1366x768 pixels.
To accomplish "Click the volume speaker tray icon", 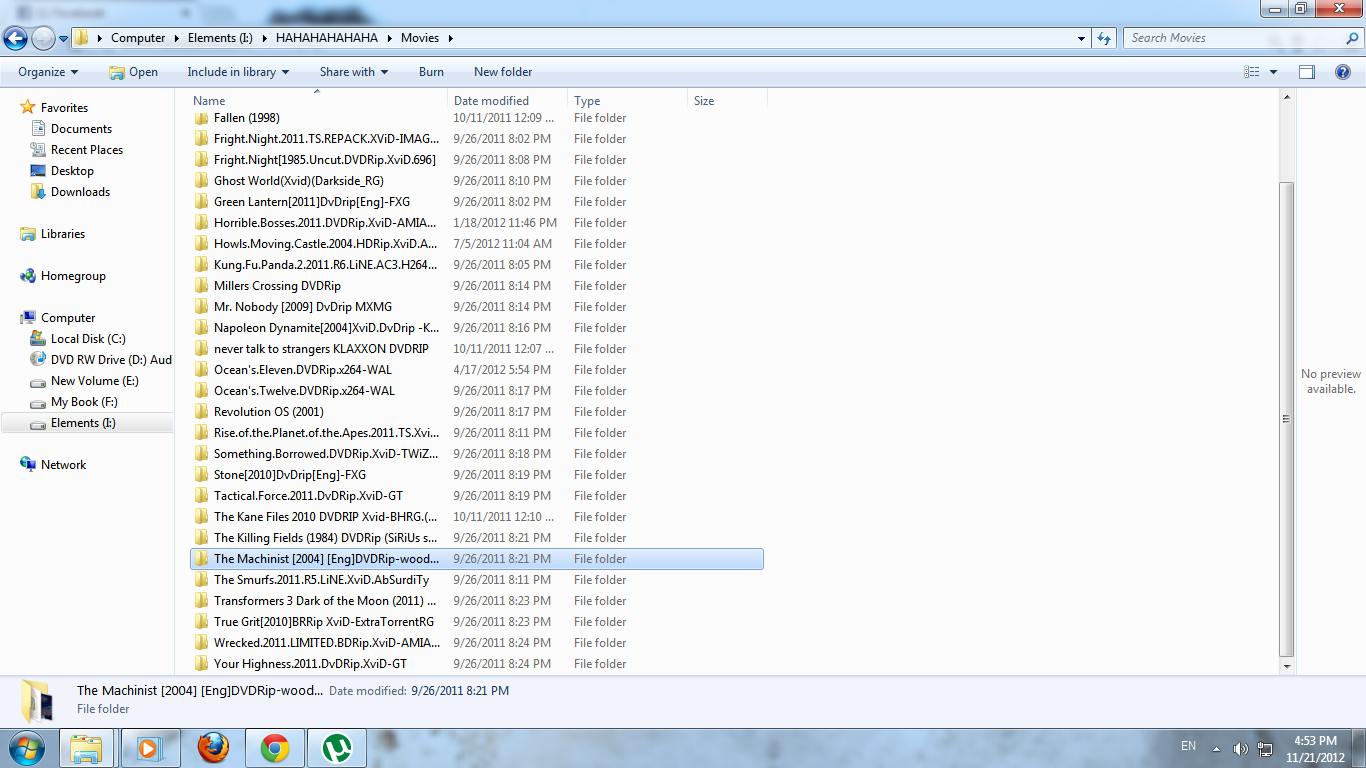I will tap(1240, 748).
